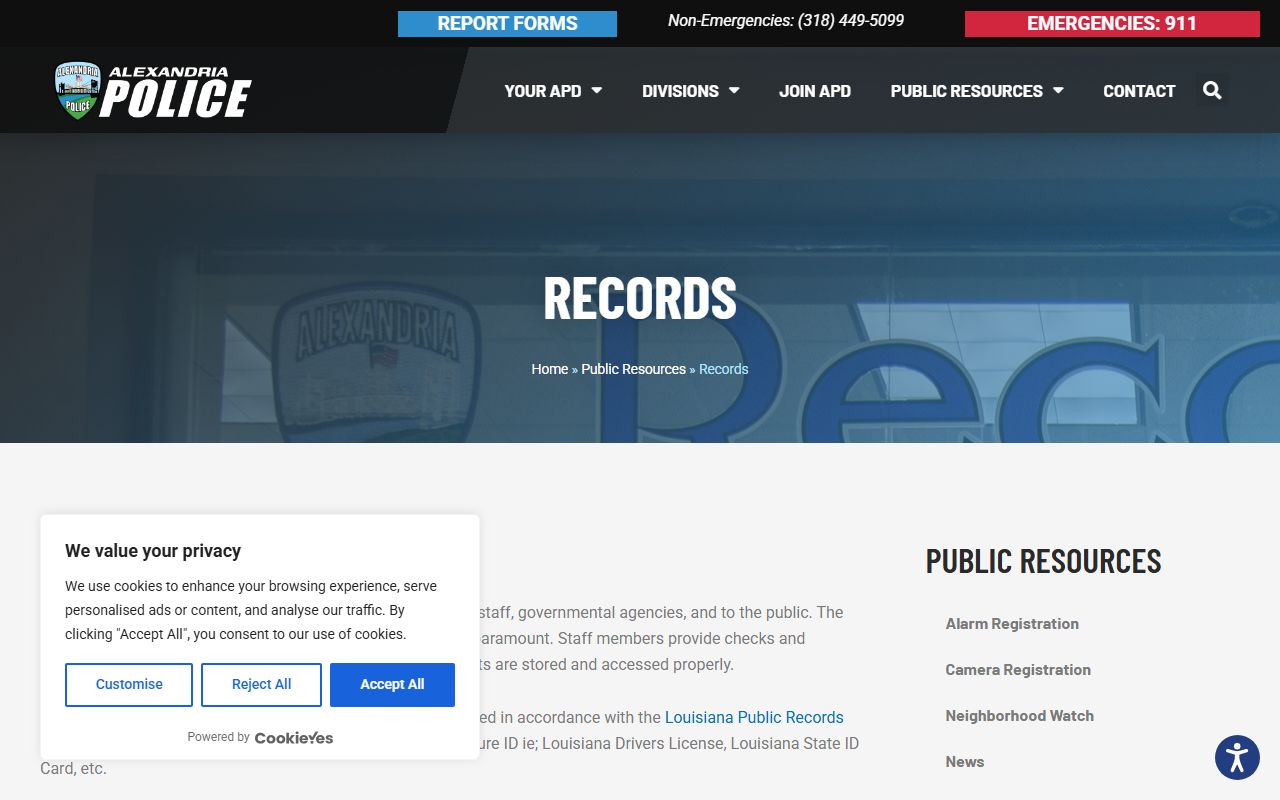The image size is (1280, 800).
Task: Click the Public Resources sidebar heading
Action: point(1043,561)
